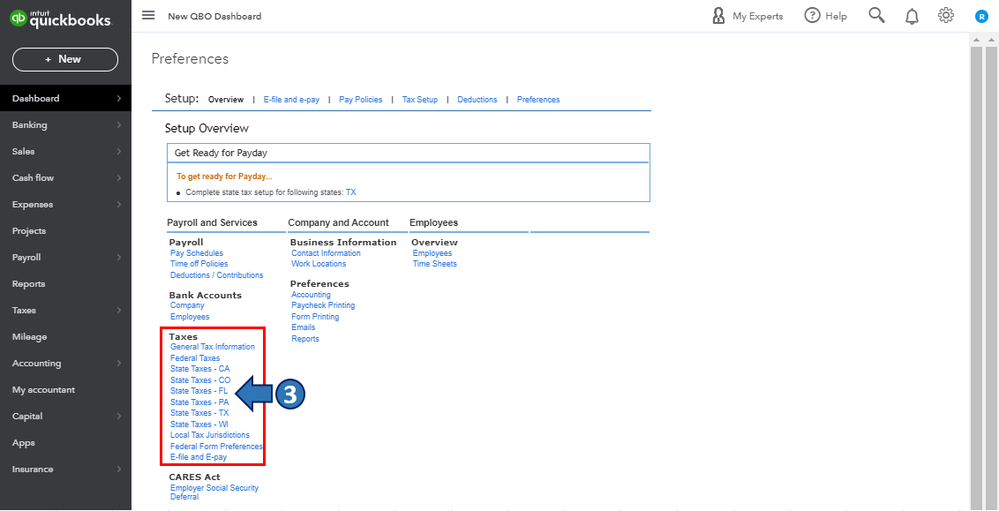The image size is (999, 511).
Task: Click the TX state setup link
Action: coord(351,191)
